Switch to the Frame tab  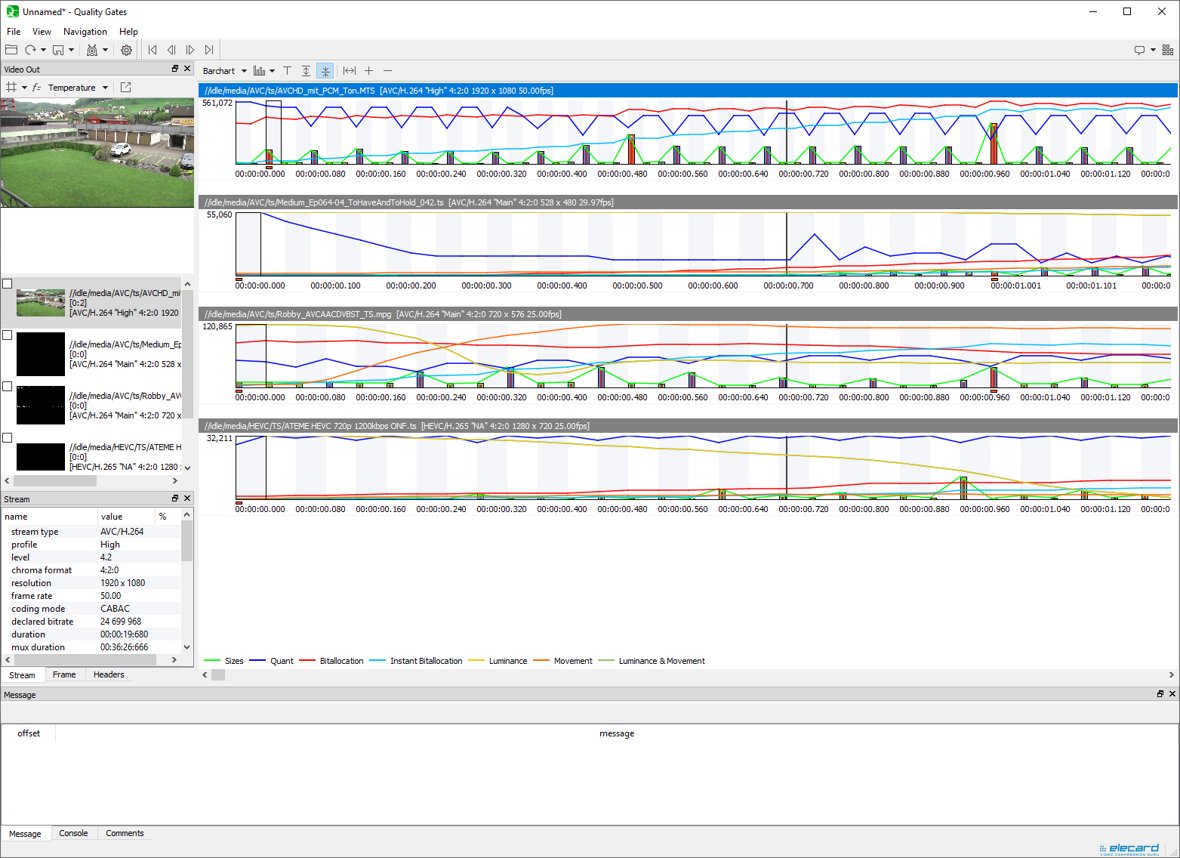point(64,674)
